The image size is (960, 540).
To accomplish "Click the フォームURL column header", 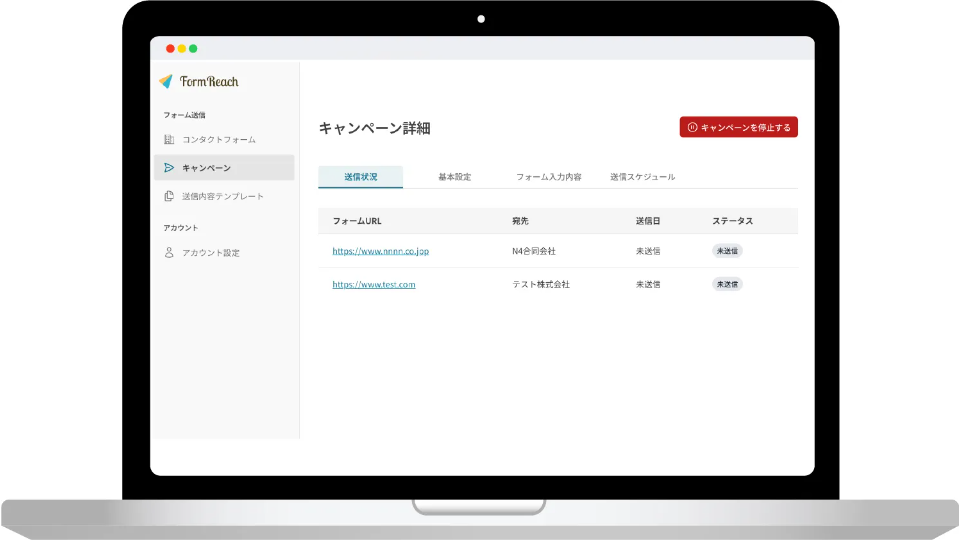I will point(357,220).
